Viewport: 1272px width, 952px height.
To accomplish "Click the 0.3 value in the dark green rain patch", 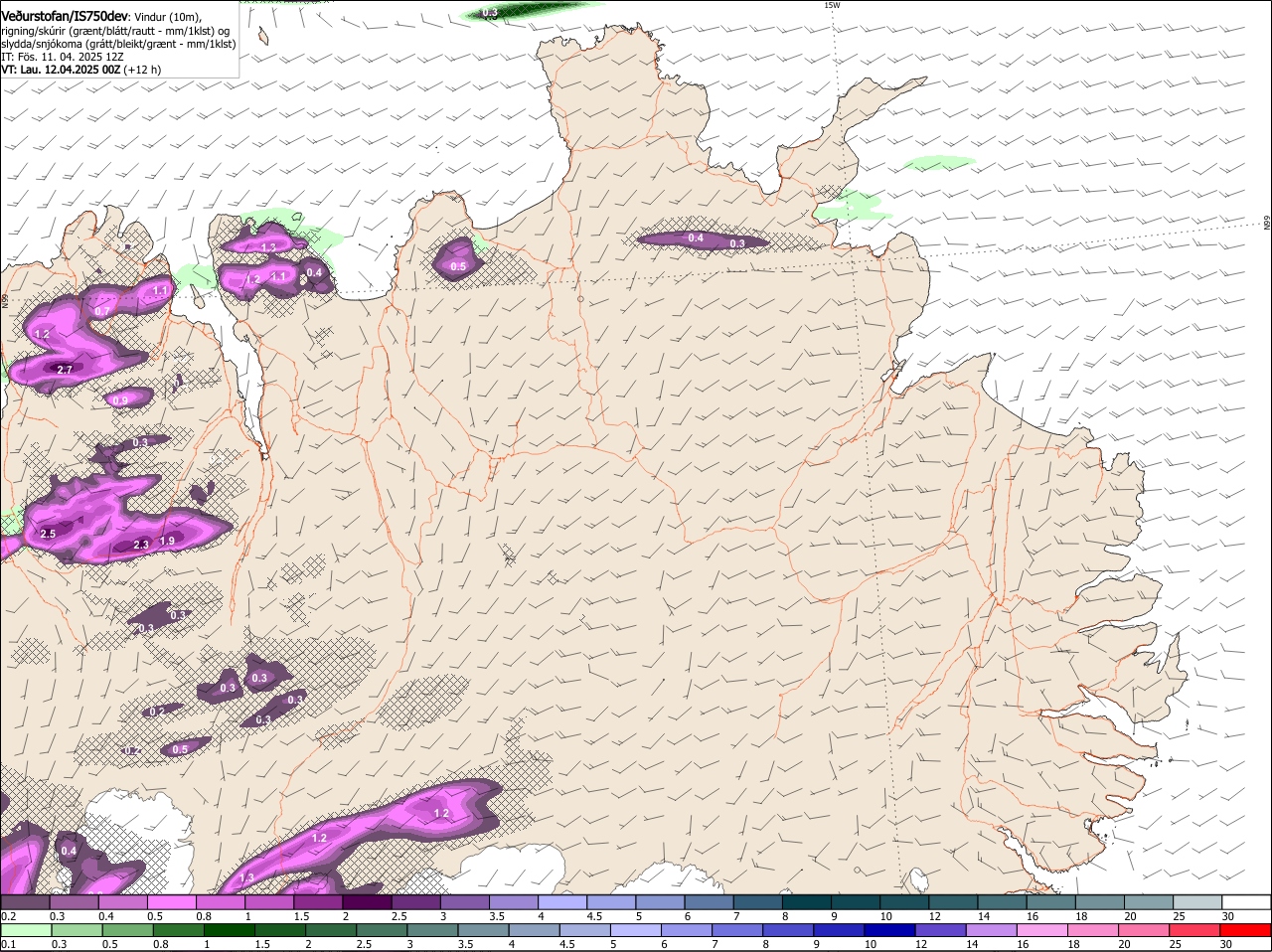I will (490, 13).
